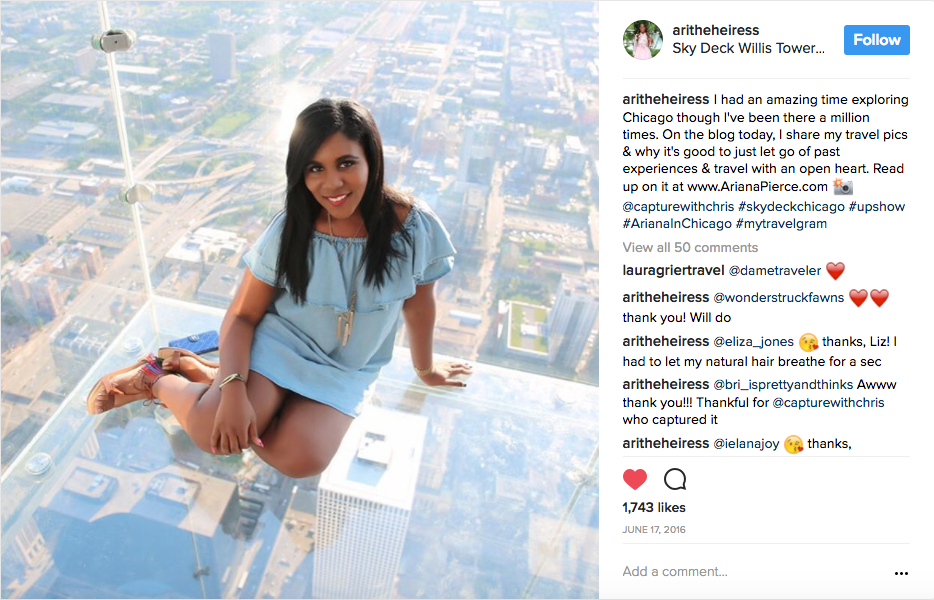This screenshot has width=934, height=600.
Task: Open the #skydeckchicago hashtag
Action: (x=791, y=207)
